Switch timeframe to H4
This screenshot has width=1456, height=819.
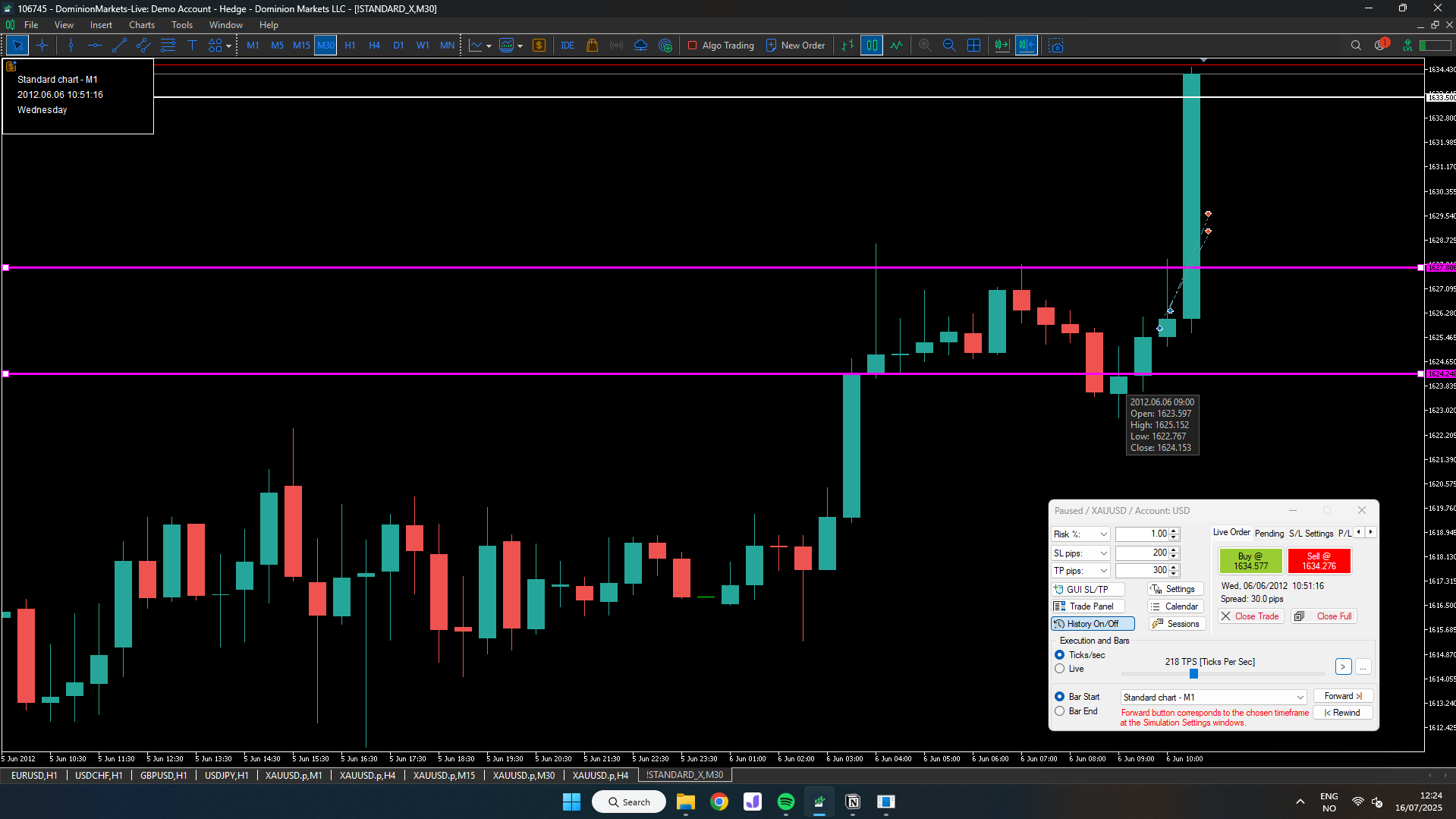coord(374,46)
